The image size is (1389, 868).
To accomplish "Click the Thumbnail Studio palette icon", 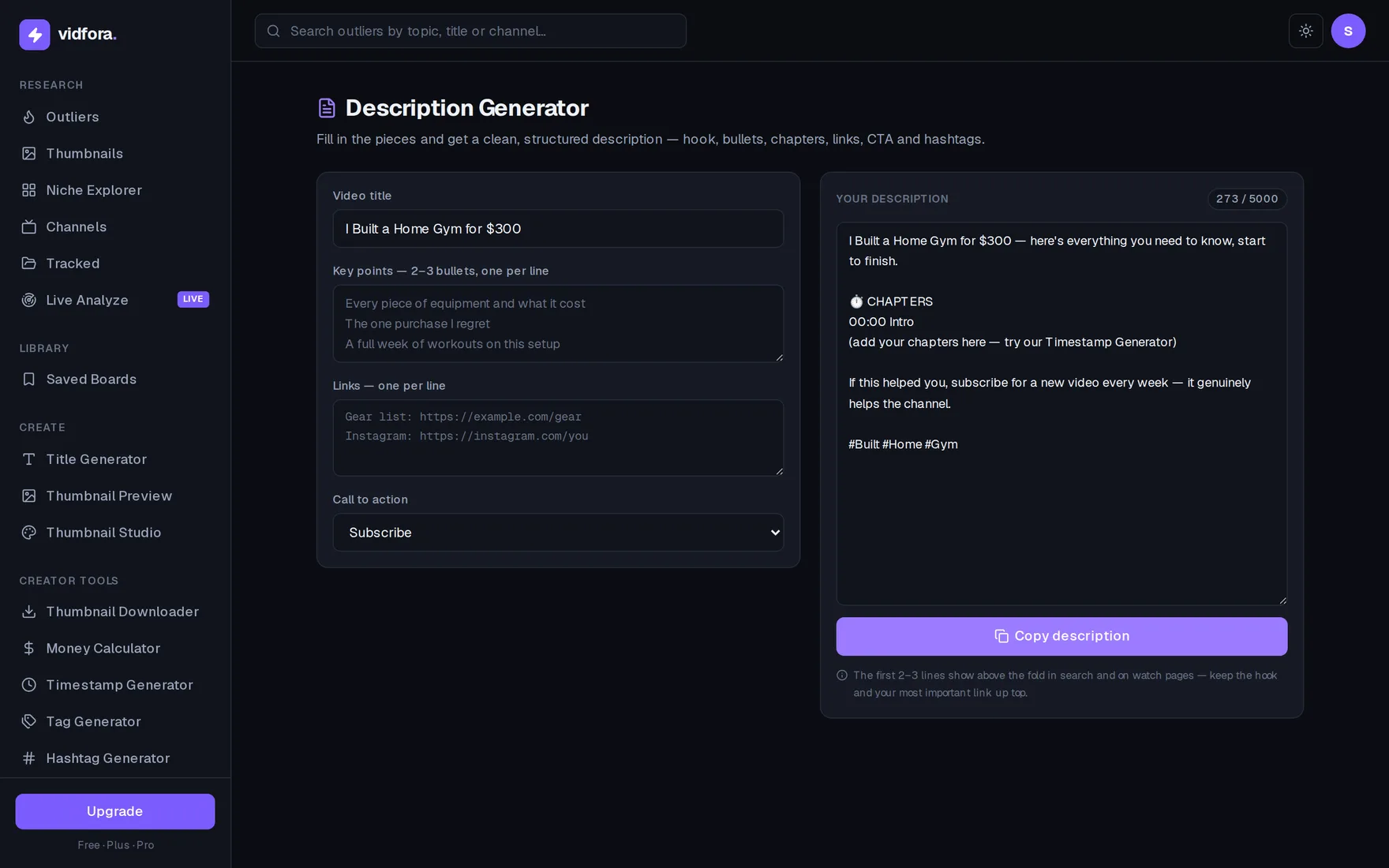I will coord(29,533).
